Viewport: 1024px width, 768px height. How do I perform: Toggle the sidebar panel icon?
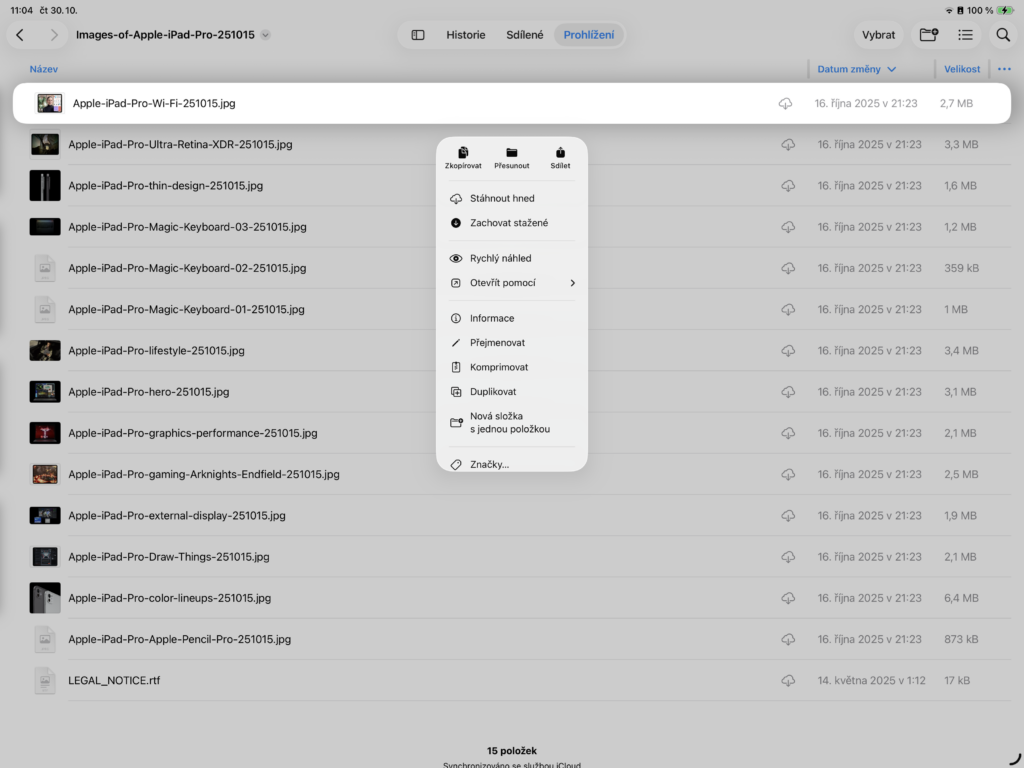[x=418, y=35]
